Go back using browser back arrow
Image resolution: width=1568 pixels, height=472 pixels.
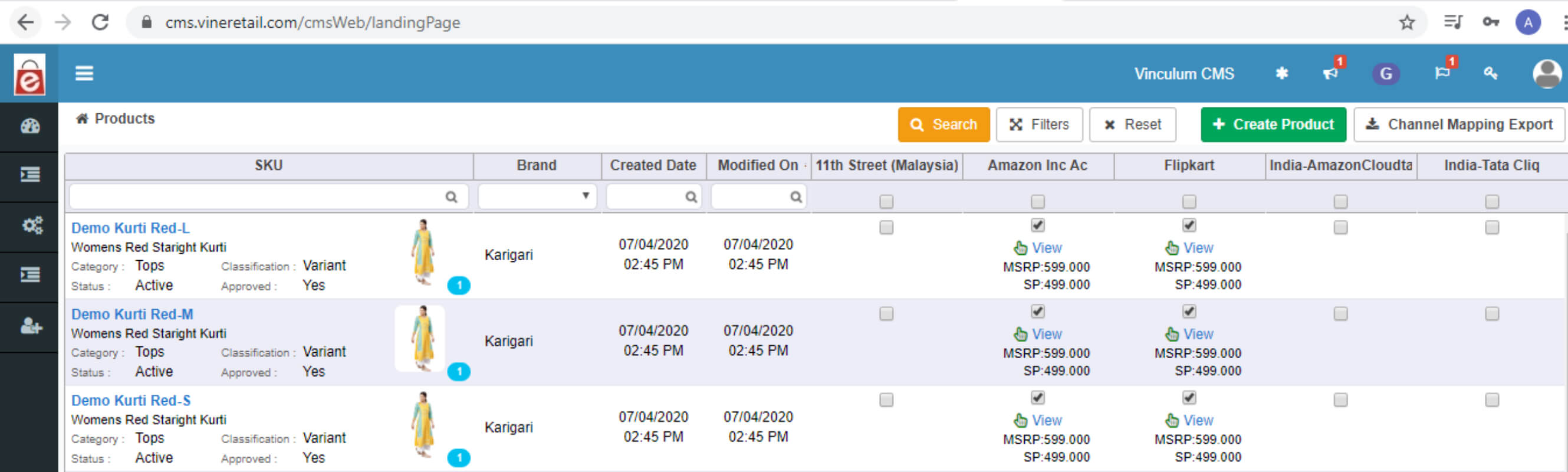click(x=25, y=22)
